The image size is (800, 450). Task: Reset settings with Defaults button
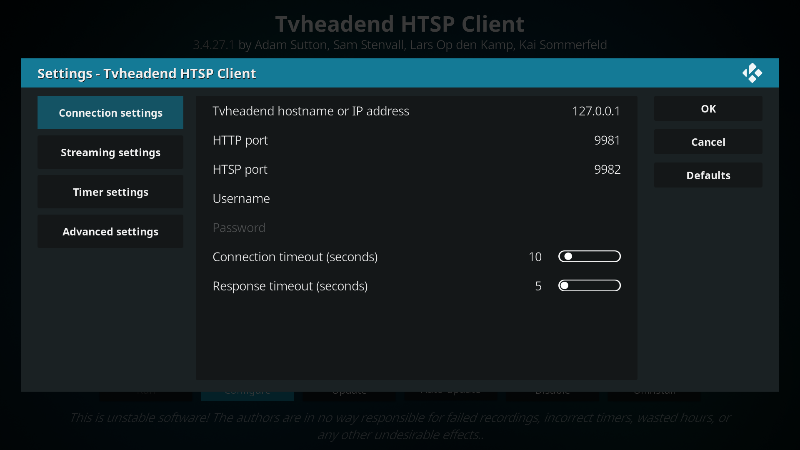tap(708, 175)
